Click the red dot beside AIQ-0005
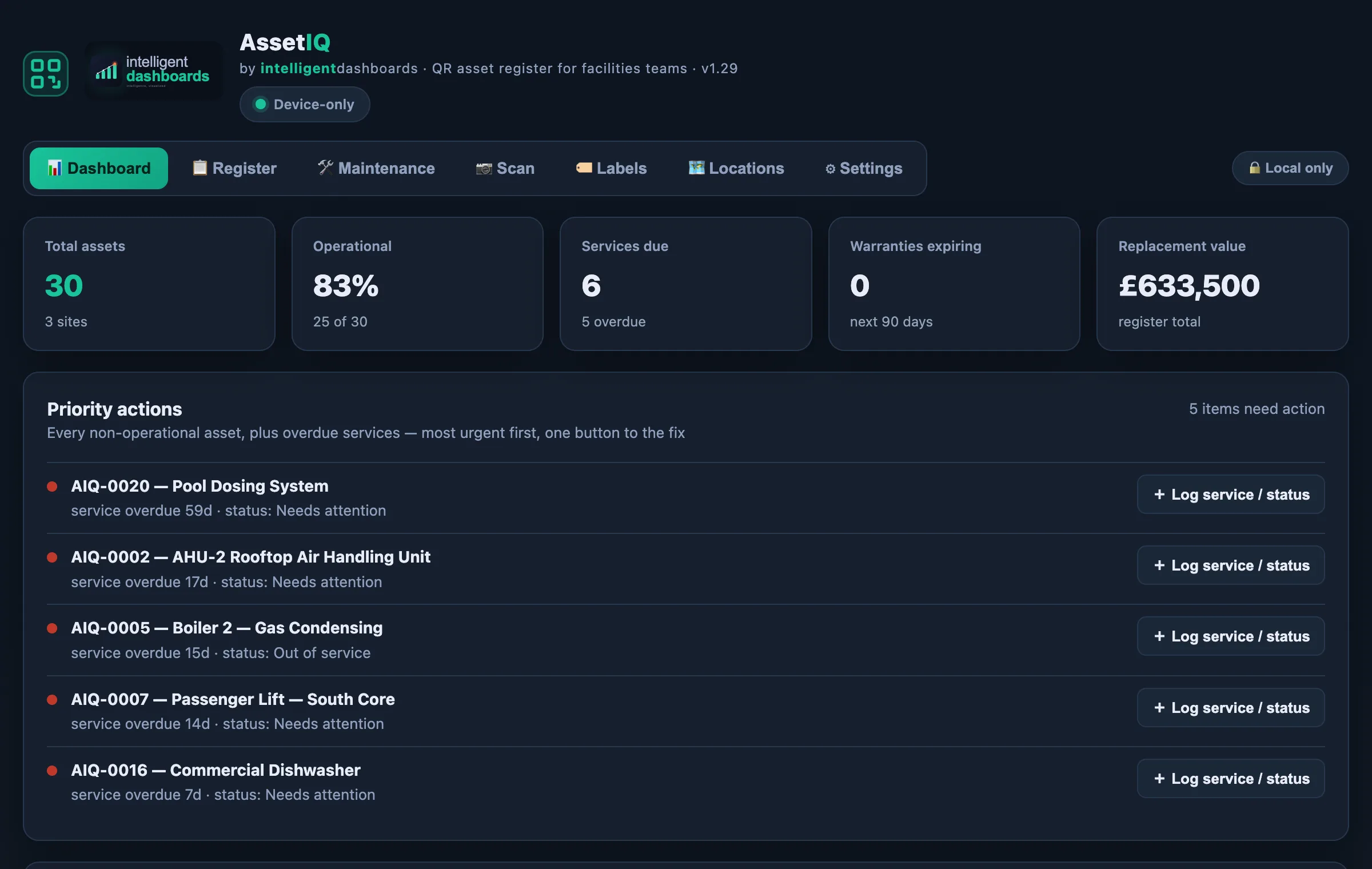 pos(52,628)
